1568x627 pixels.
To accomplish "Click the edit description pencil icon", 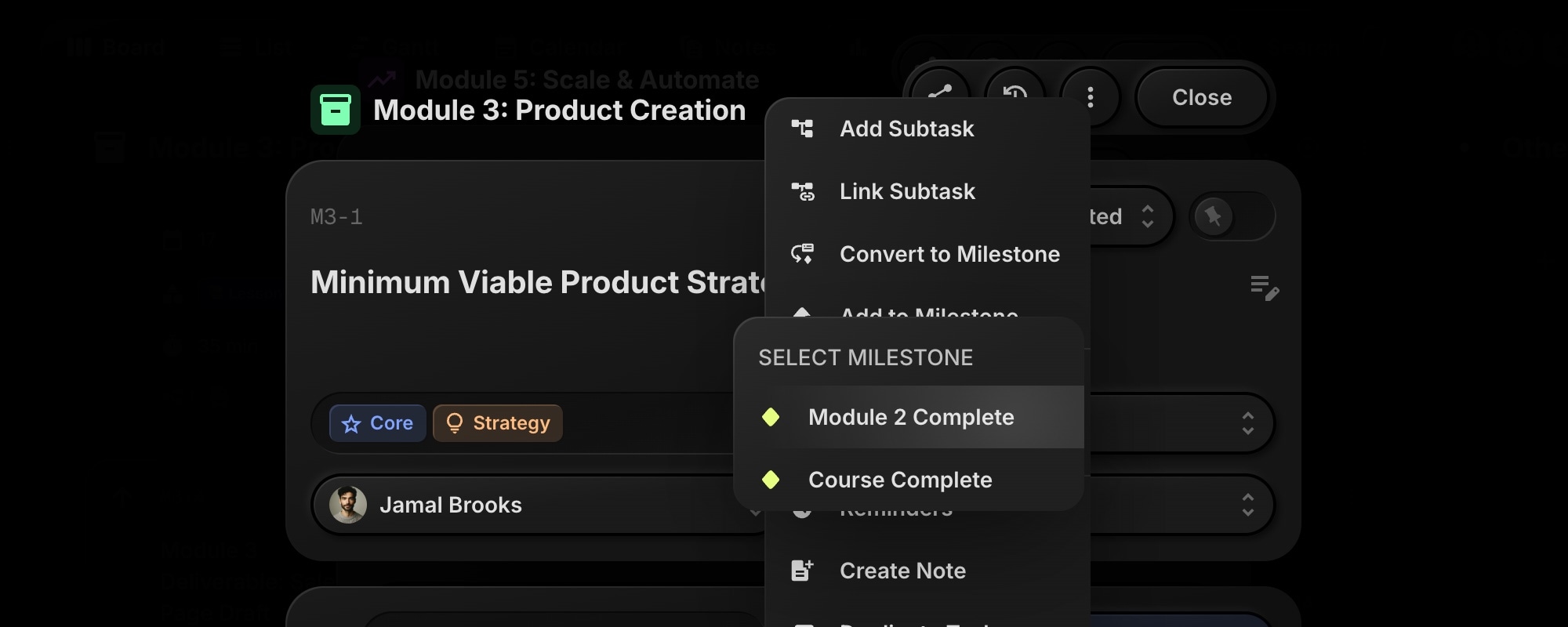I will [1265, 288].
